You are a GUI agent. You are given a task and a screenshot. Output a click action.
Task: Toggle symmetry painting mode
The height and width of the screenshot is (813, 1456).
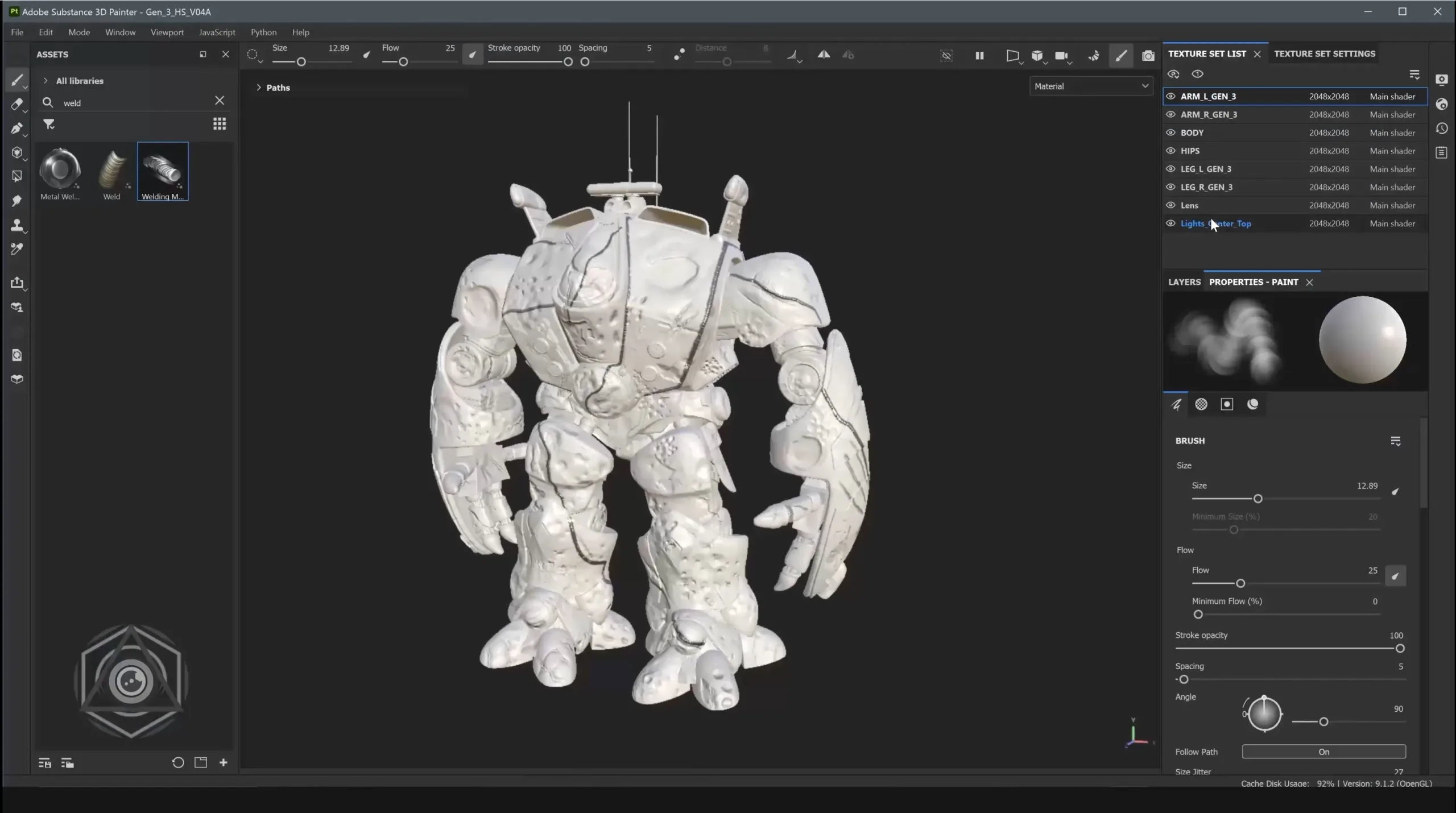pyautogui.click(x=824, y=55)
